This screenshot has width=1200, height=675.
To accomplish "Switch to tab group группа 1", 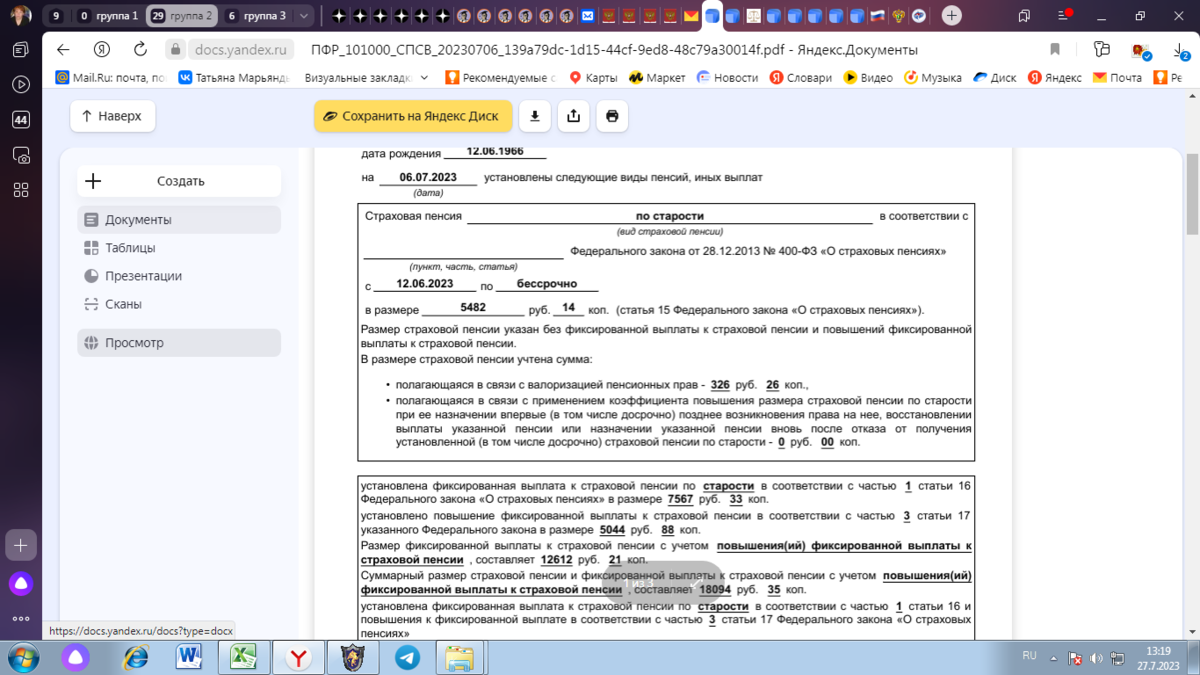I will [x=115, y=16].
